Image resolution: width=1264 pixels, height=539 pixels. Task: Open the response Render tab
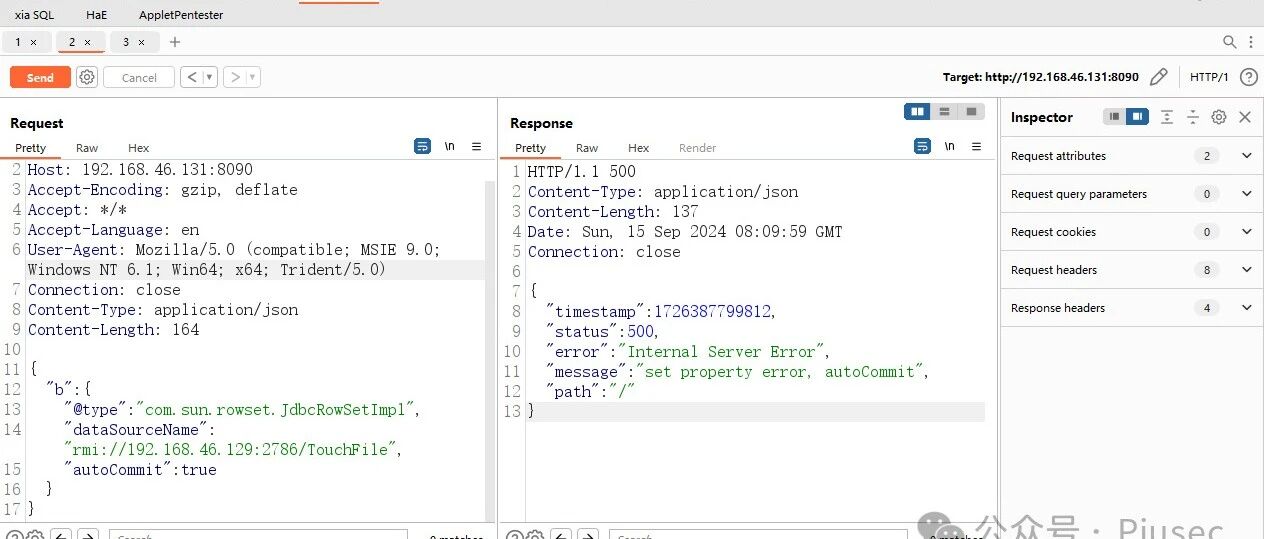pos(698,148)
